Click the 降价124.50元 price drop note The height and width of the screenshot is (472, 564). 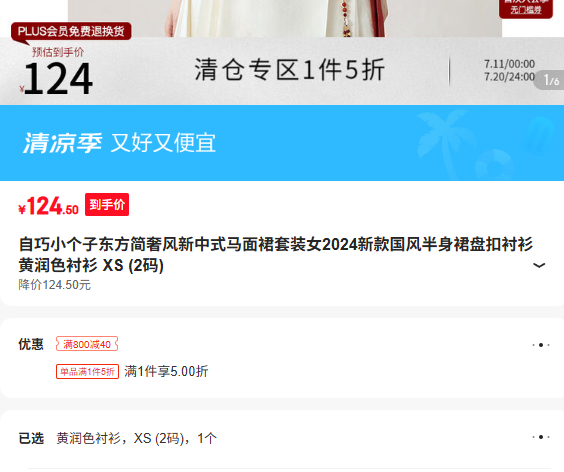pyautogui.click(x=54, y=285)
